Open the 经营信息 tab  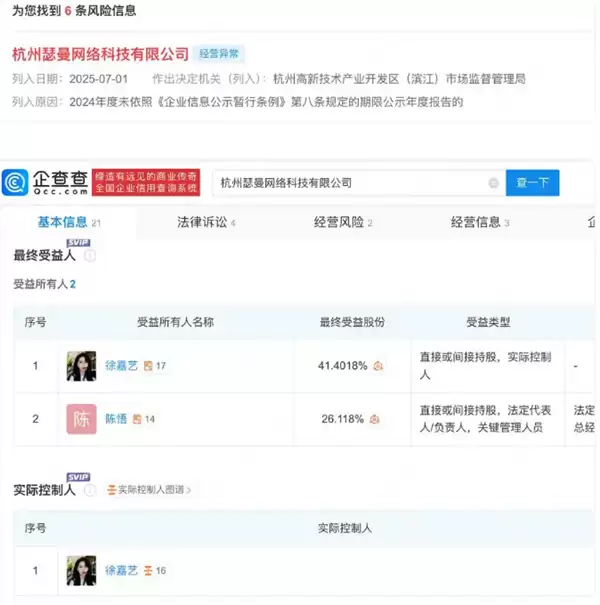coord(478,222)
